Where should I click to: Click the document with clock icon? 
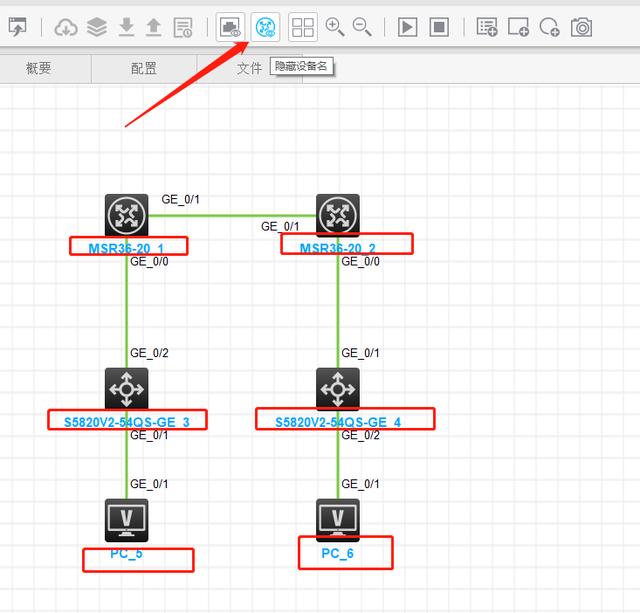pos(182,27)
